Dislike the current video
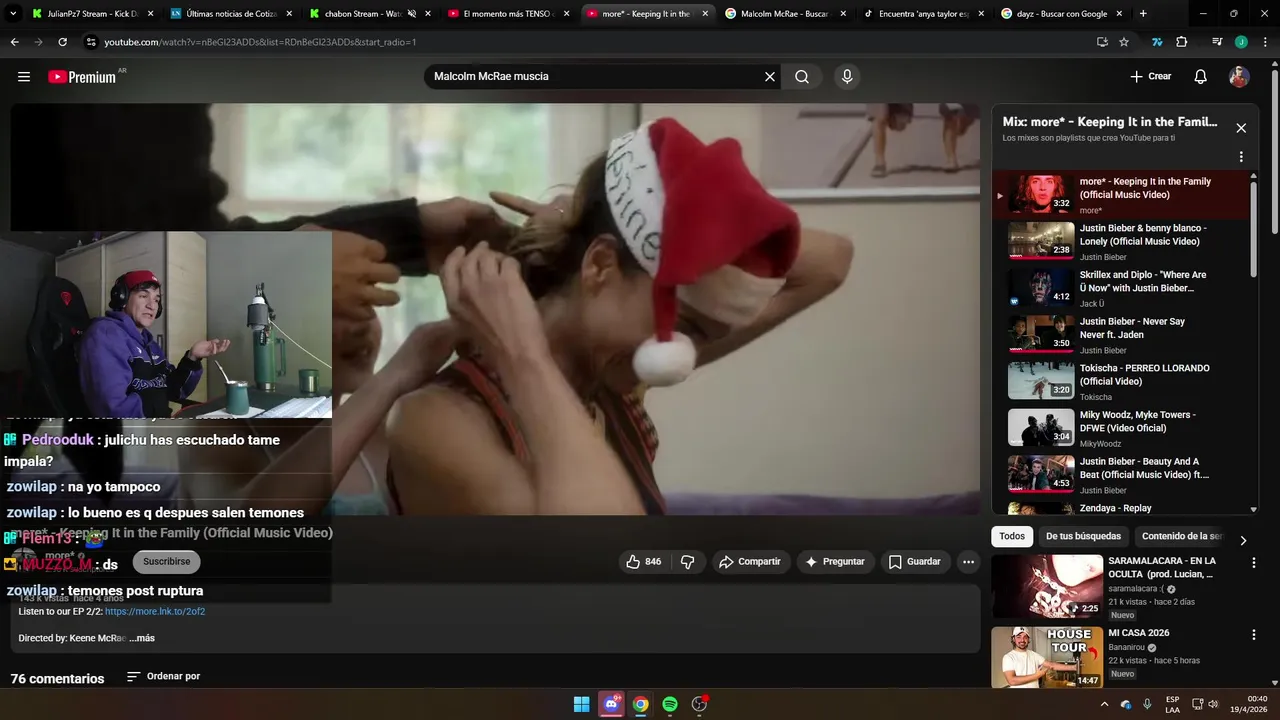This screenshot has width=1280, height=720. tap(688, 562)
